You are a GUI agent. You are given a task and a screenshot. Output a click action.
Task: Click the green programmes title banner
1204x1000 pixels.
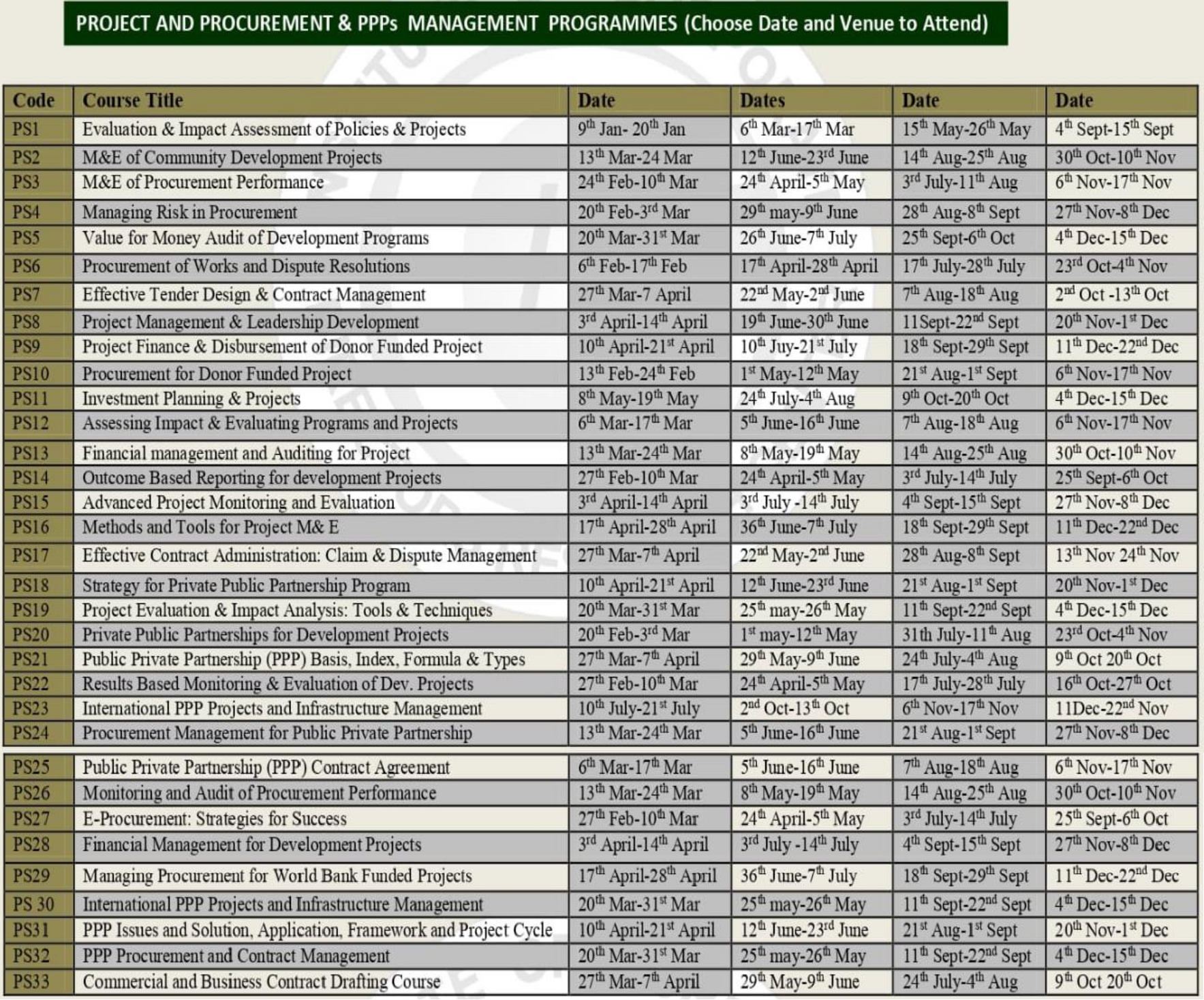coord(535,24)
